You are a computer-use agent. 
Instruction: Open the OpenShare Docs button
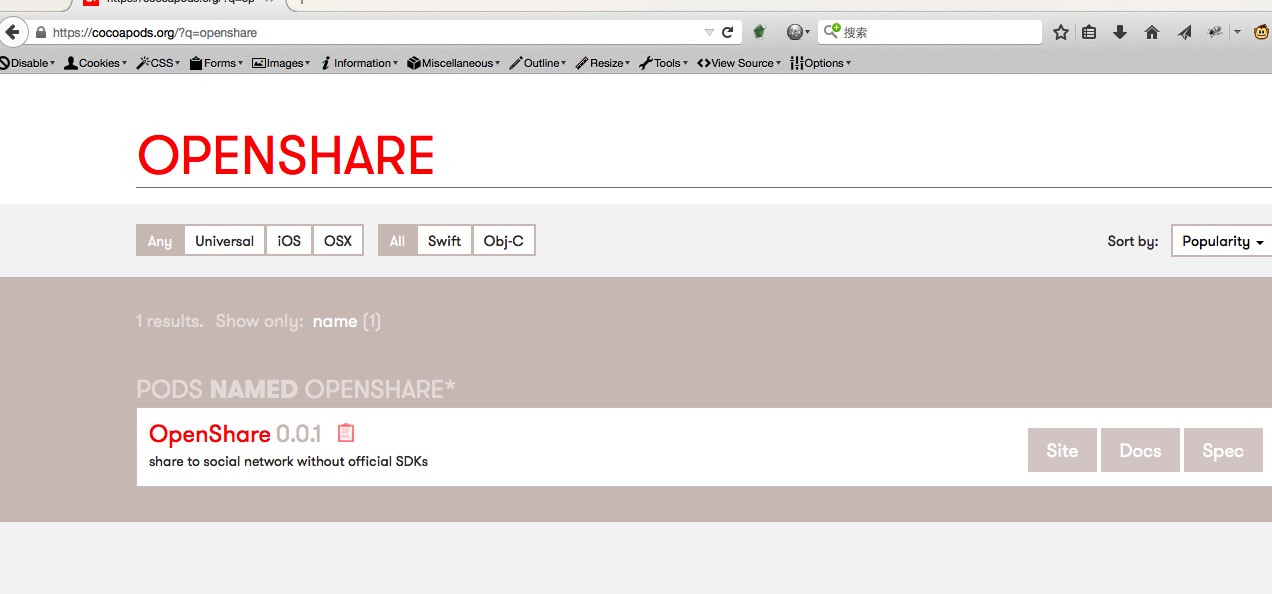point(1140,450)
